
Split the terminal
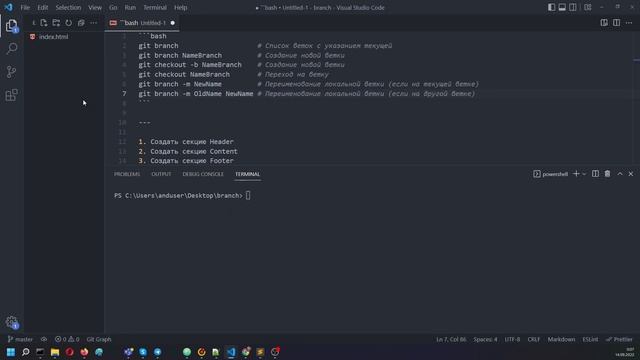[596, 174]
